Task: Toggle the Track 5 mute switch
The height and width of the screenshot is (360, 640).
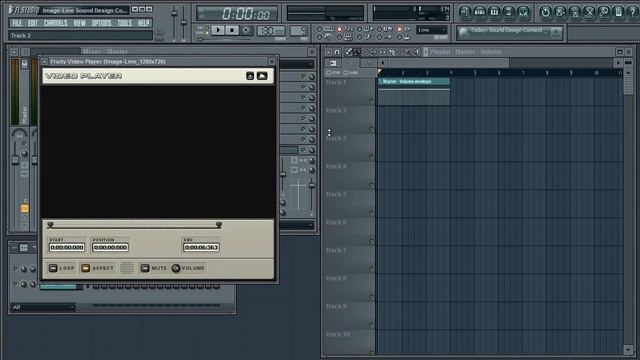Action: [371, 213]
